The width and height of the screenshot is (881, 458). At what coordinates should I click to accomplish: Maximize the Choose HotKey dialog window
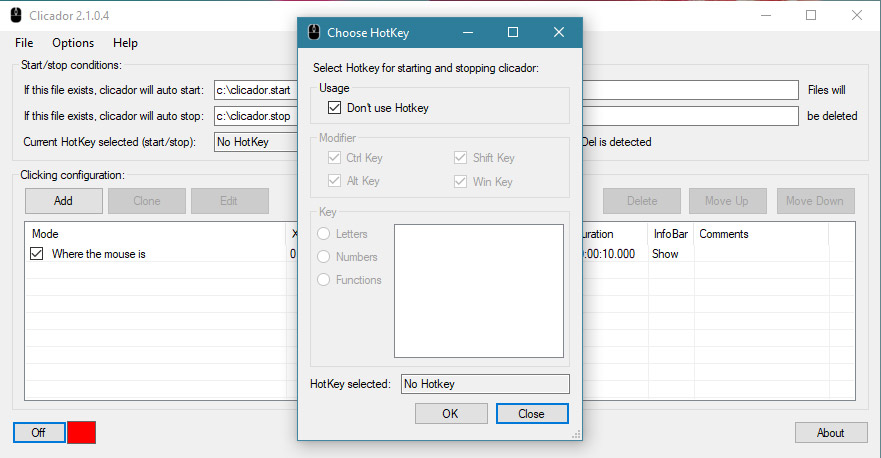513,32
